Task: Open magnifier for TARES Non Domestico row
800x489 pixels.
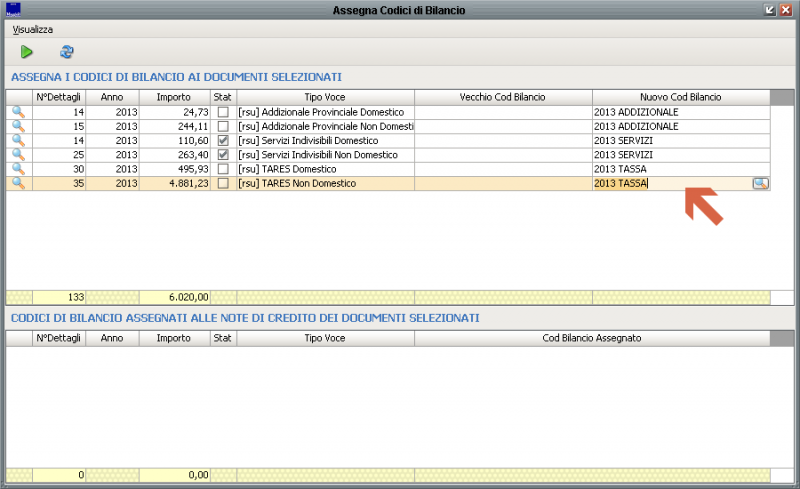Action: point(18,184)
